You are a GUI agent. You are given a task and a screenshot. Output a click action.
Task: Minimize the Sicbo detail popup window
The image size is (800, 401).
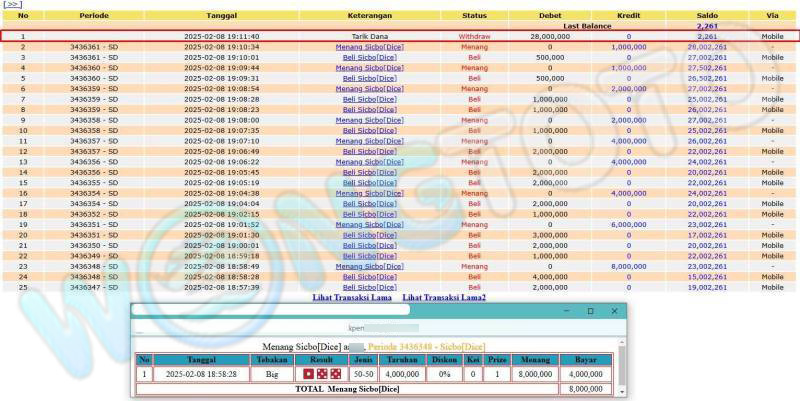[x=566, y=311]
